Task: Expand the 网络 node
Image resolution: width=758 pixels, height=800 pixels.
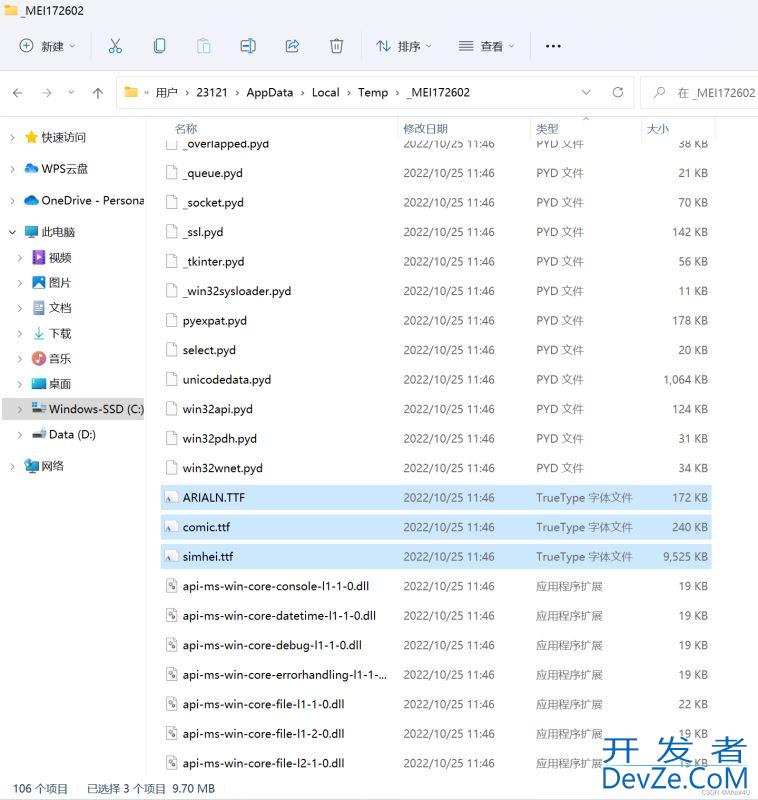Action: coord(12,466)
